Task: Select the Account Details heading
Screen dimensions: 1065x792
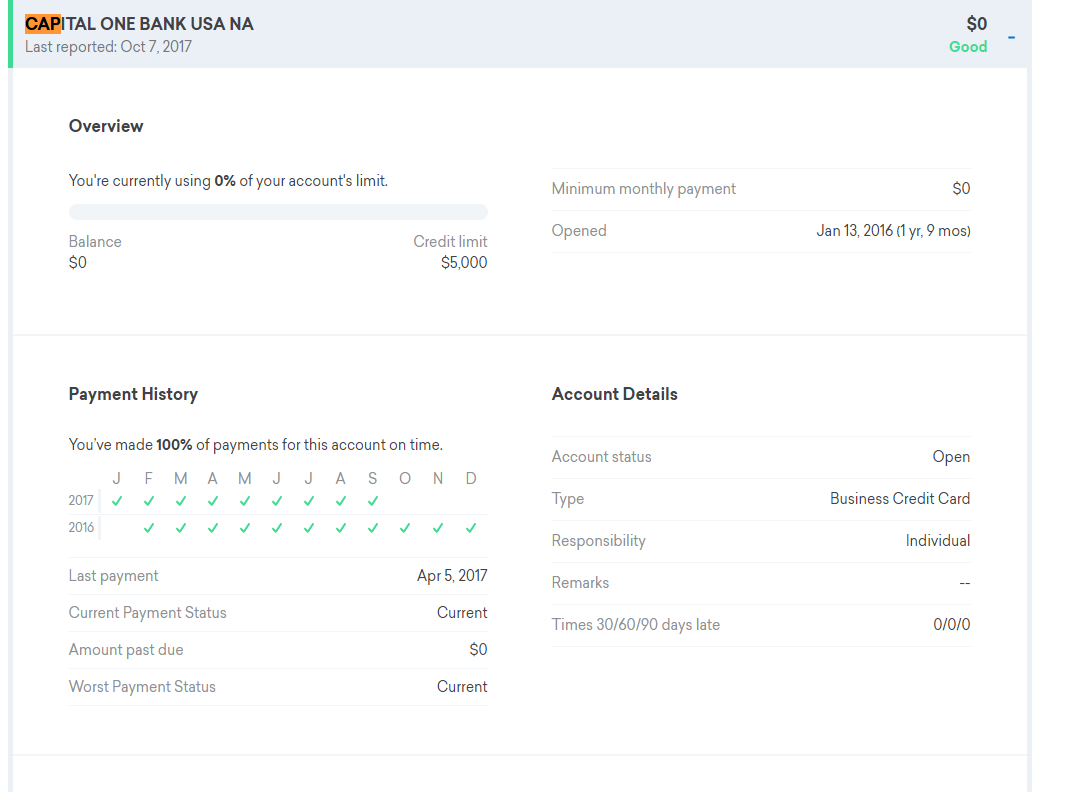Action: pos(614,394)
